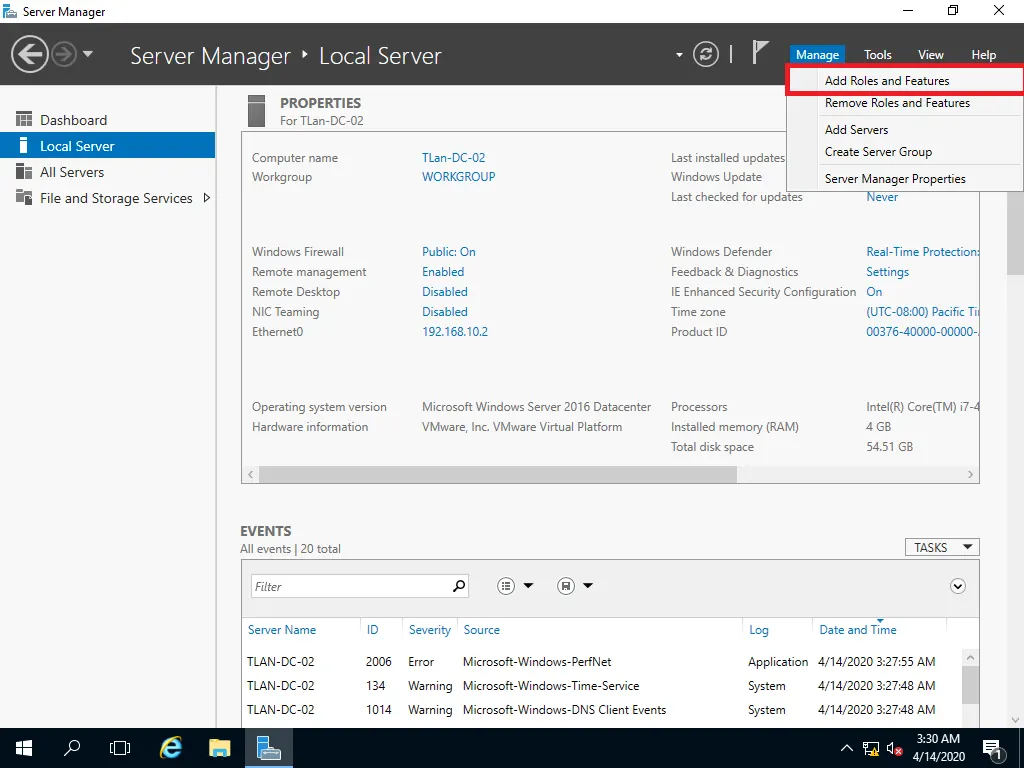Open File Explorer from the taskbar
1024x768 pixels.
(219, 748)
